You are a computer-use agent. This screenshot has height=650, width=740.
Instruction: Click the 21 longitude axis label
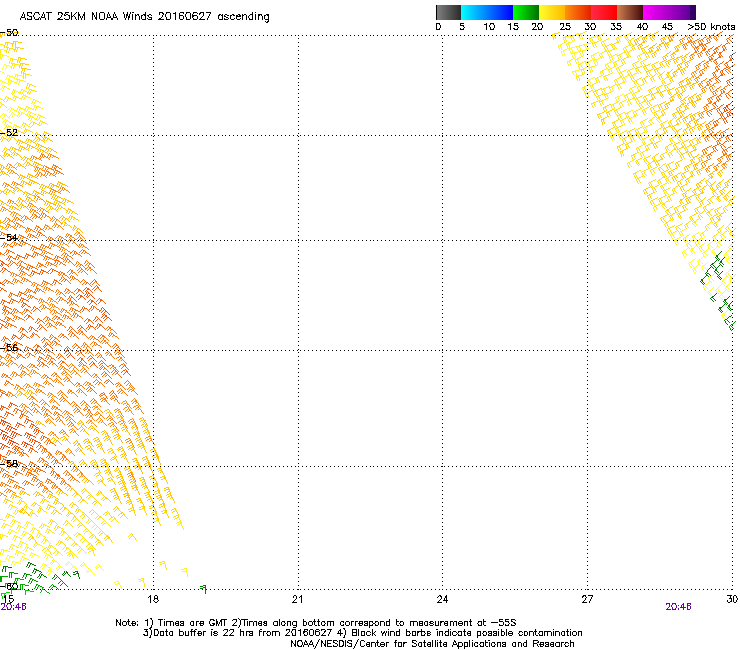pos(297,599)
